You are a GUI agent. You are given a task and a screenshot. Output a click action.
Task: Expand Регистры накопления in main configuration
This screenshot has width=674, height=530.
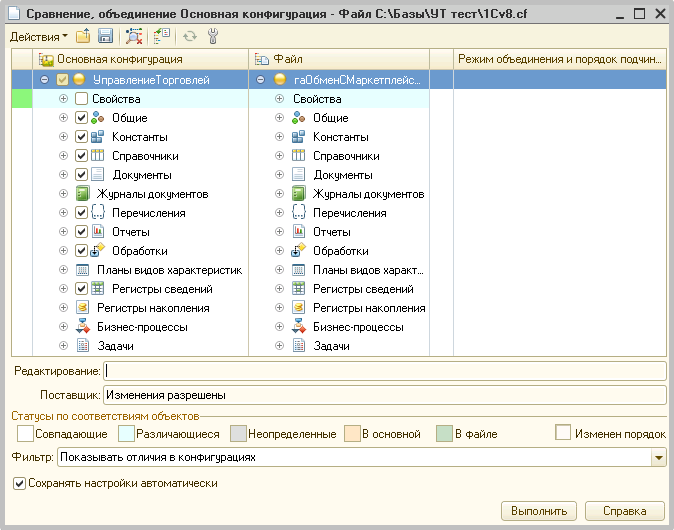coord(63,307)
